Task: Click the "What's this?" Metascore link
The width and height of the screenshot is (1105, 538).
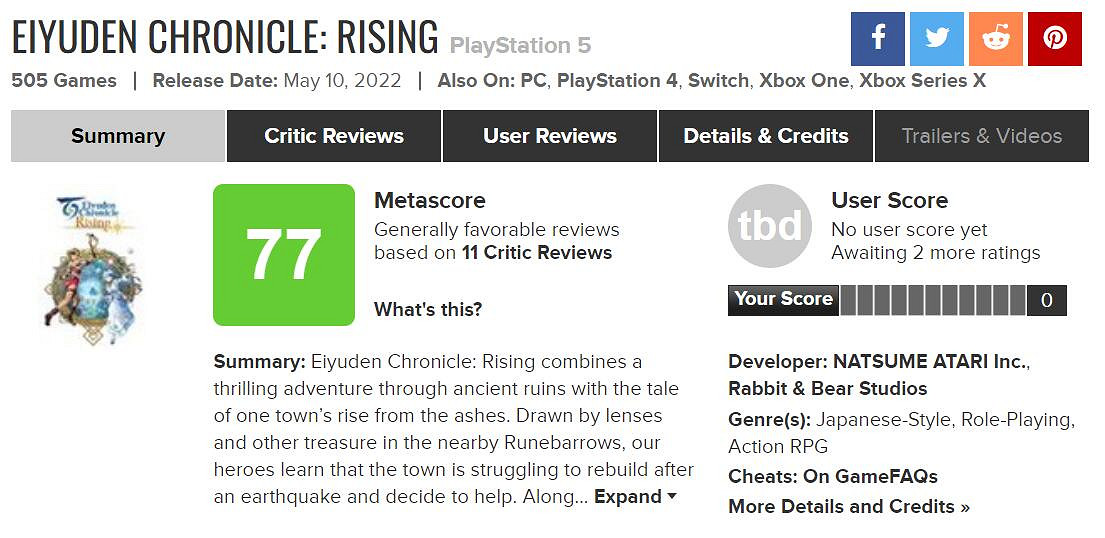Action: pos(428,310)
